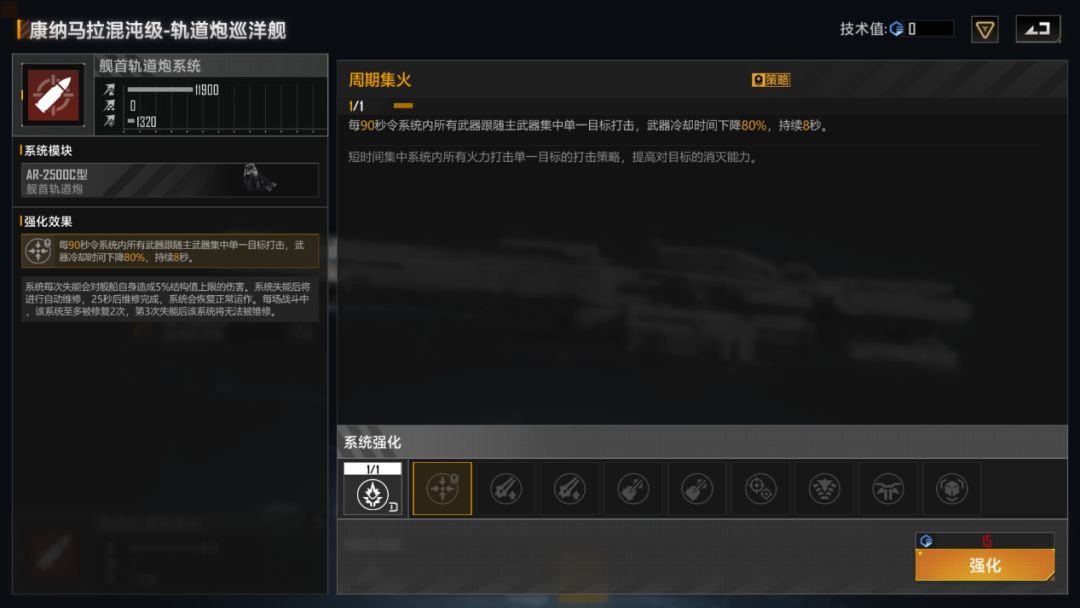Click the return arrow button at top right
This screenshot has height=608, width=1080.
click(1038, 30)
